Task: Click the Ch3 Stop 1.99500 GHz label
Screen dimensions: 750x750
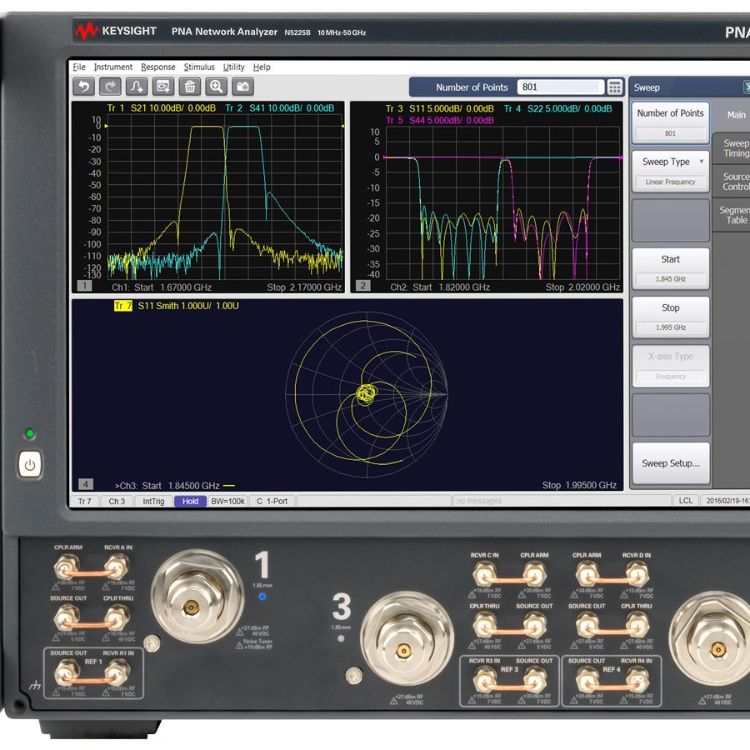Action: click(x=579, y=485)
